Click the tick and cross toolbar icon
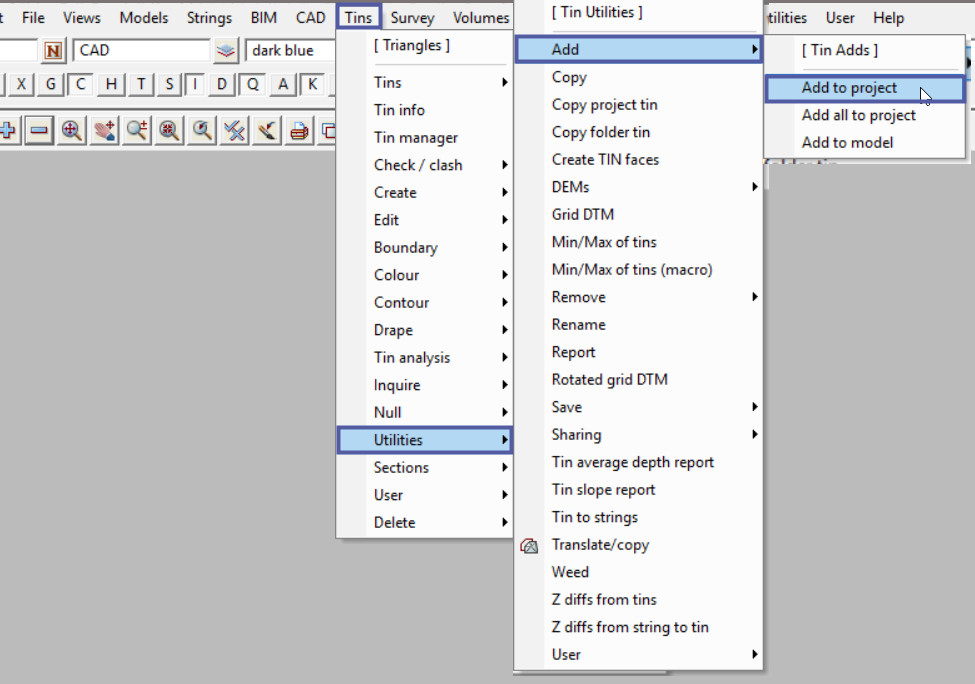This screenshot has height=684, width=975. 235,130
